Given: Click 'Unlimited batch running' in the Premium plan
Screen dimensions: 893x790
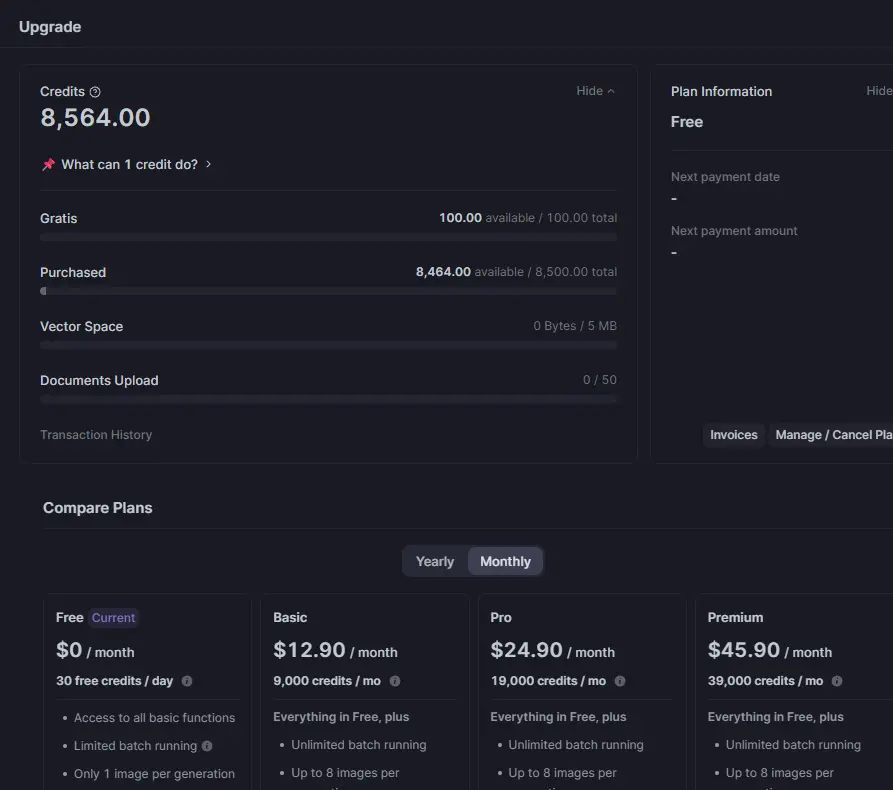Looking at the screenshot, I should tap(793, 745).
